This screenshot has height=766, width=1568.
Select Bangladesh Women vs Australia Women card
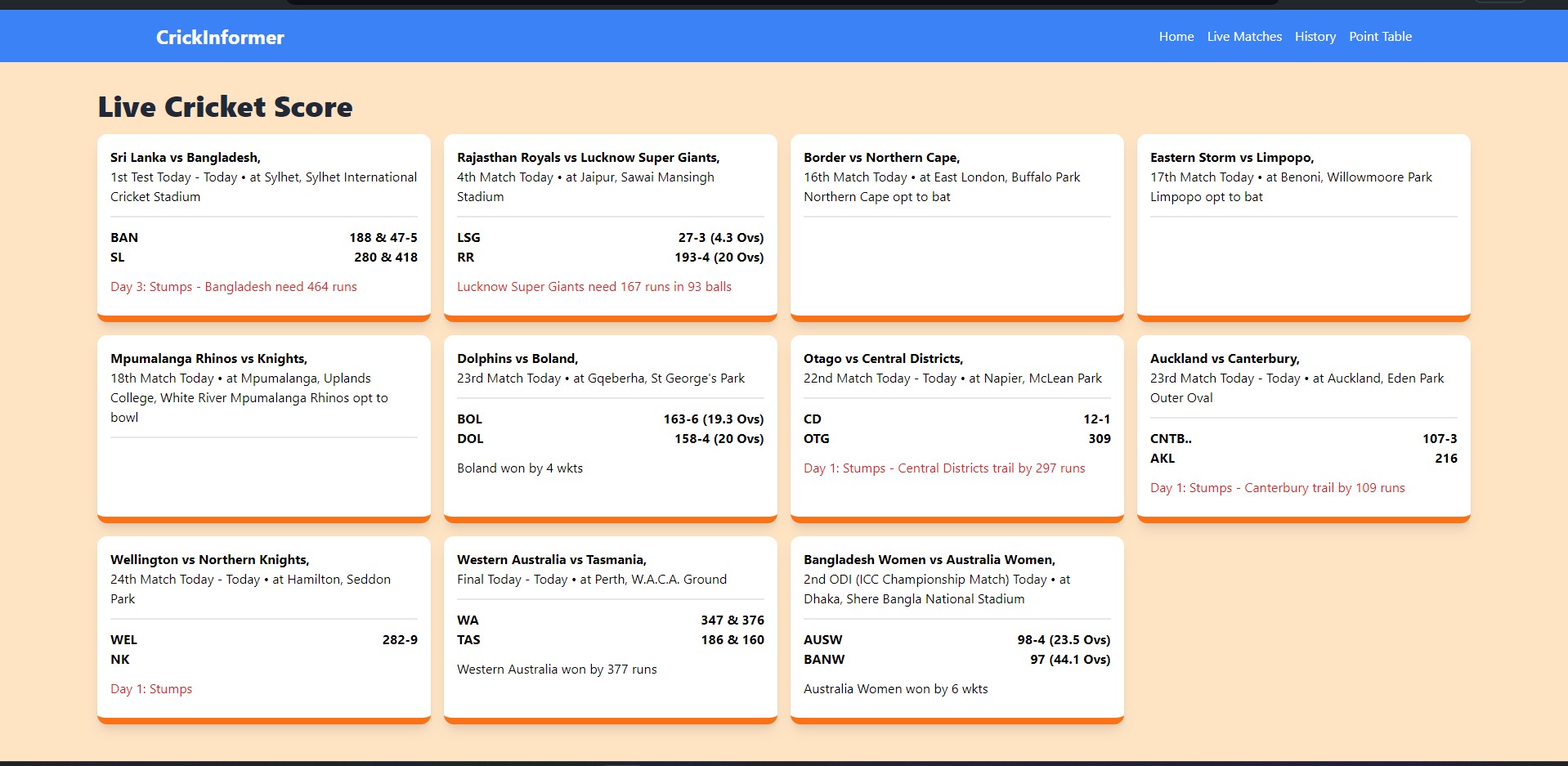pos(956,625)
